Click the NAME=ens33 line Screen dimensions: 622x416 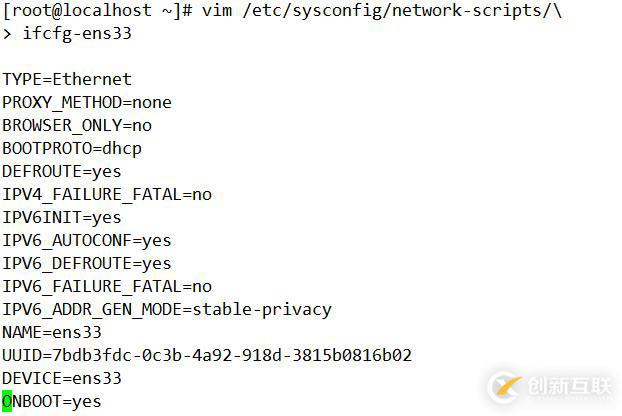coord(52,332)
